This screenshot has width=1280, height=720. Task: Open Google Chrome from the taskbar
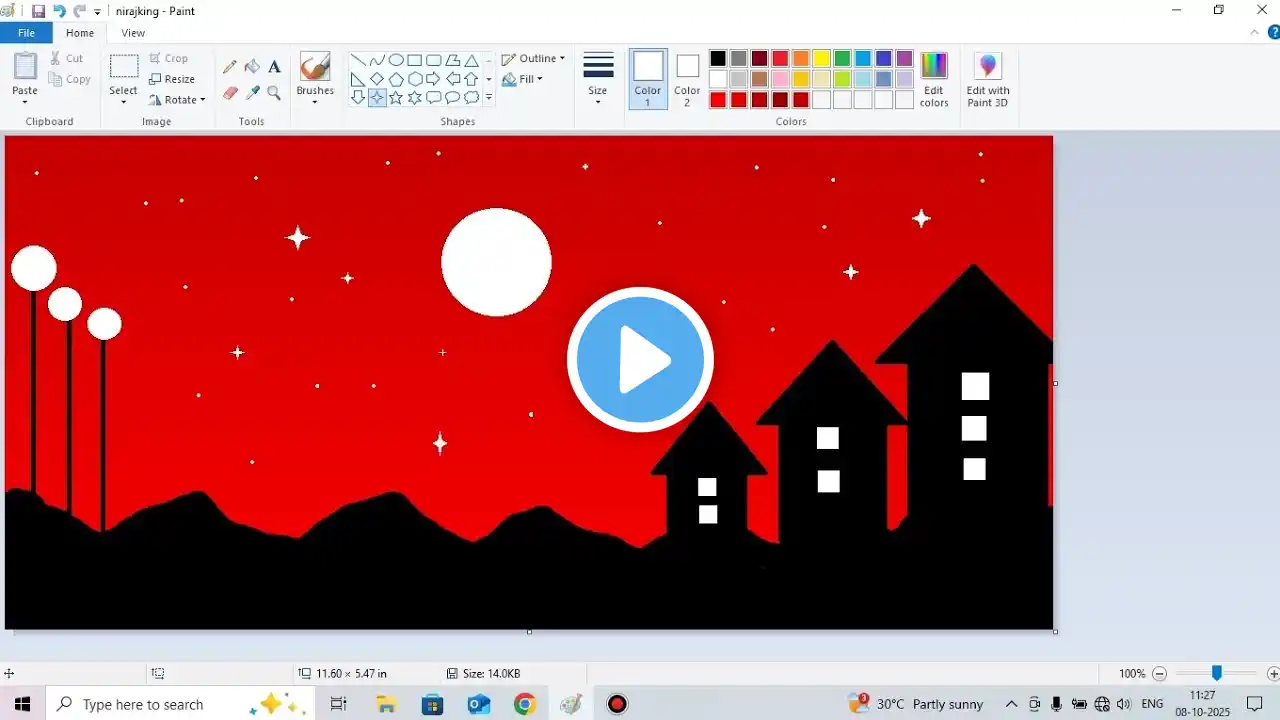525,704
